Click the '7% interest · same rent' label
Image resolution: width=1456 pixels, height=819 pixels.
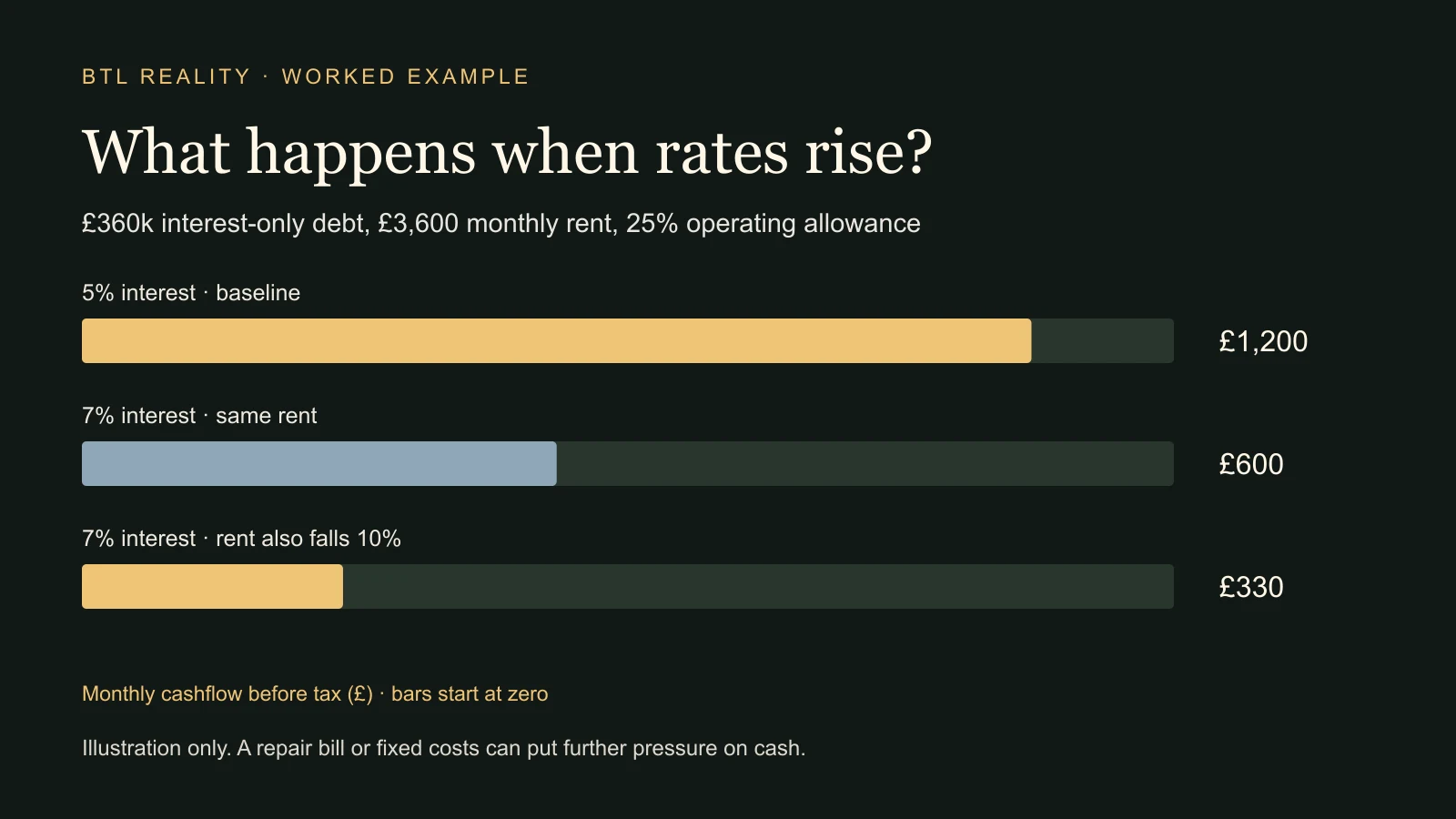(199, 416)
